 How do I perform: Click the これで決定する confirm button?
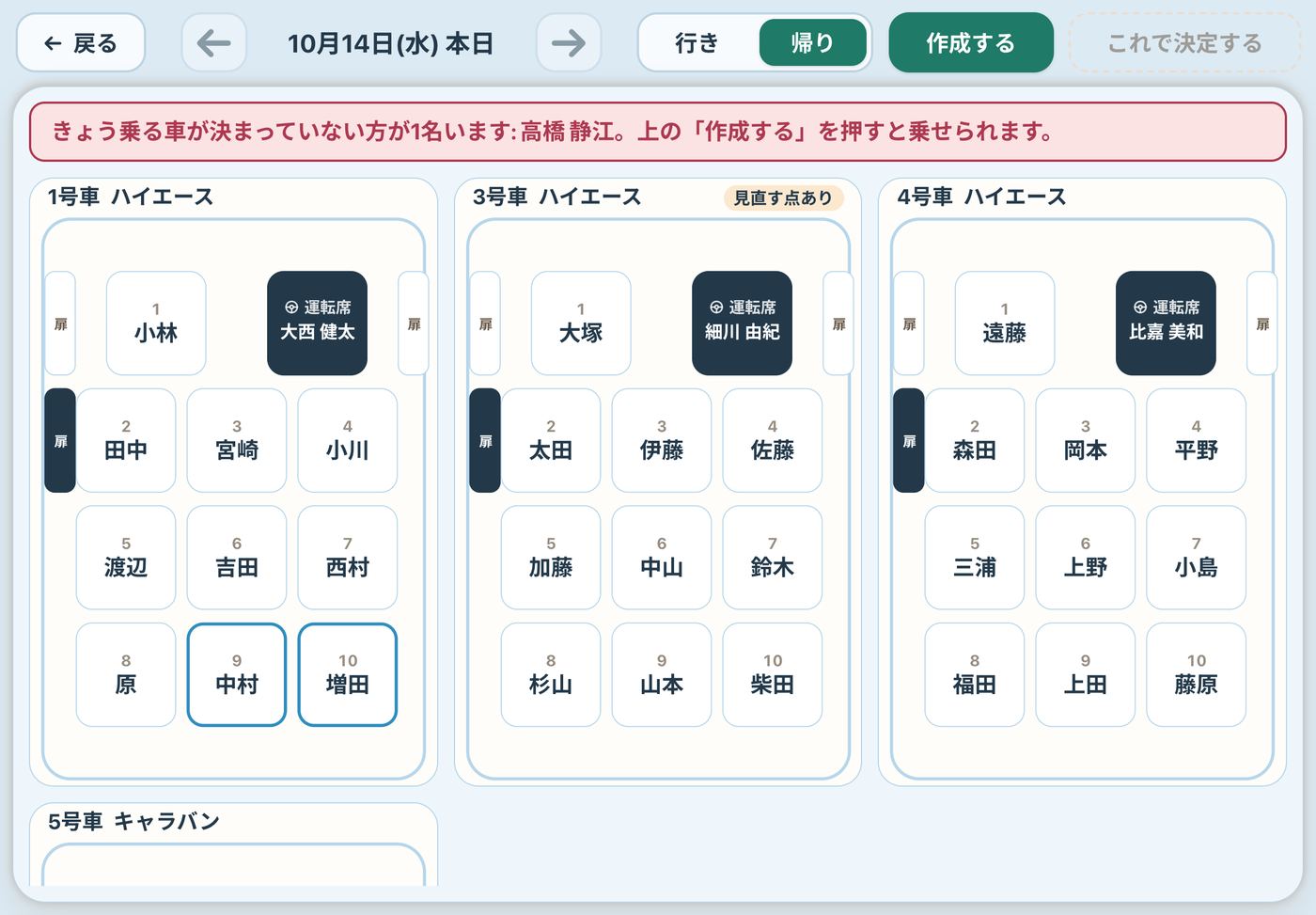pyautogui.click(x=1185, y=43)
